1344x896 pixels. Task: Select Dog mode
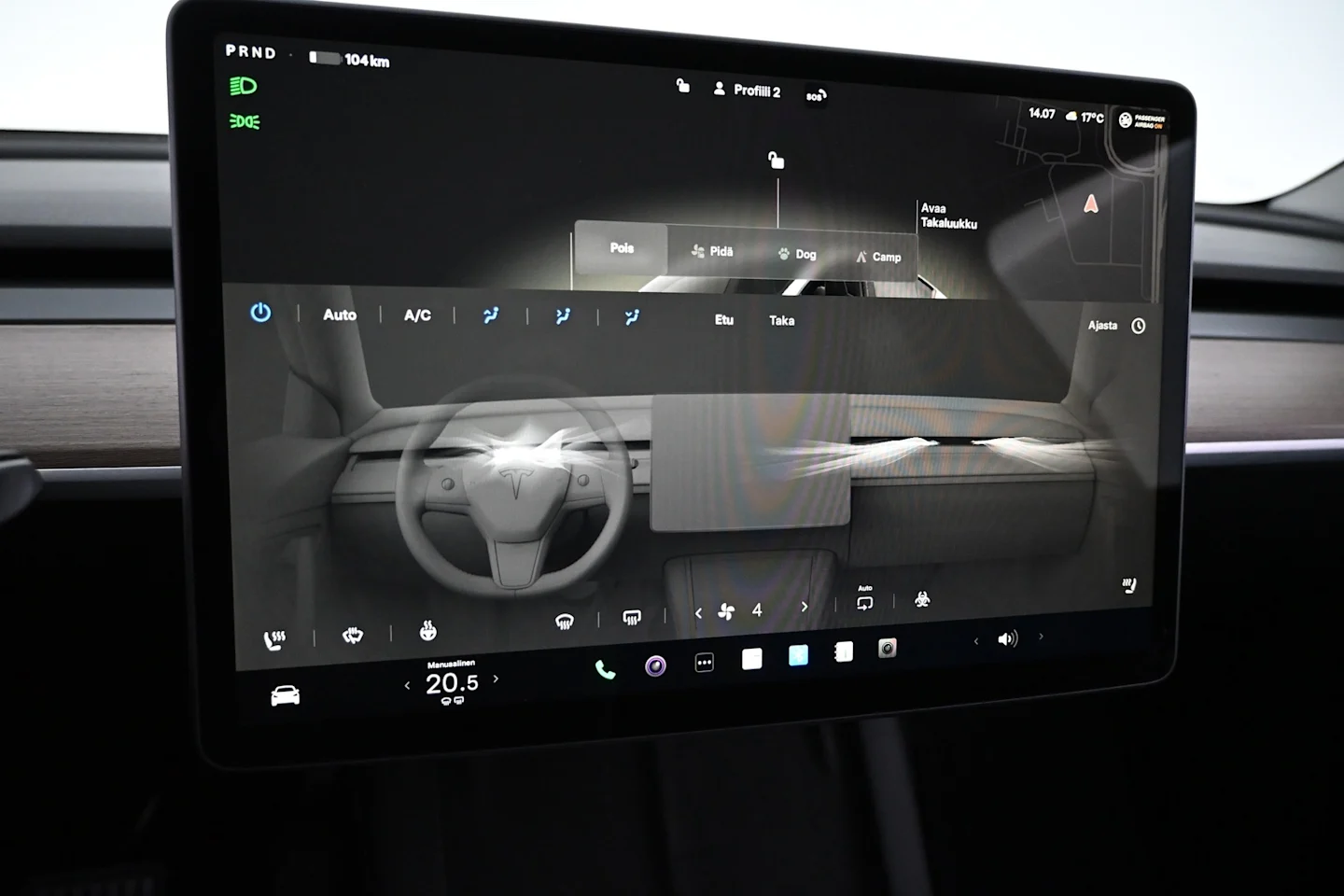pos(797,254)
